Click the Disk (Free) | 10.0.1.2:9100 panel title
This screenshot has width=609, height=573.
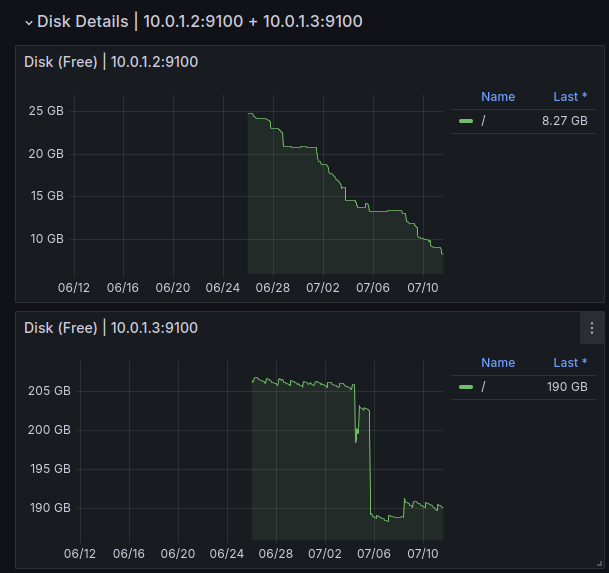[x=111, y=62]
